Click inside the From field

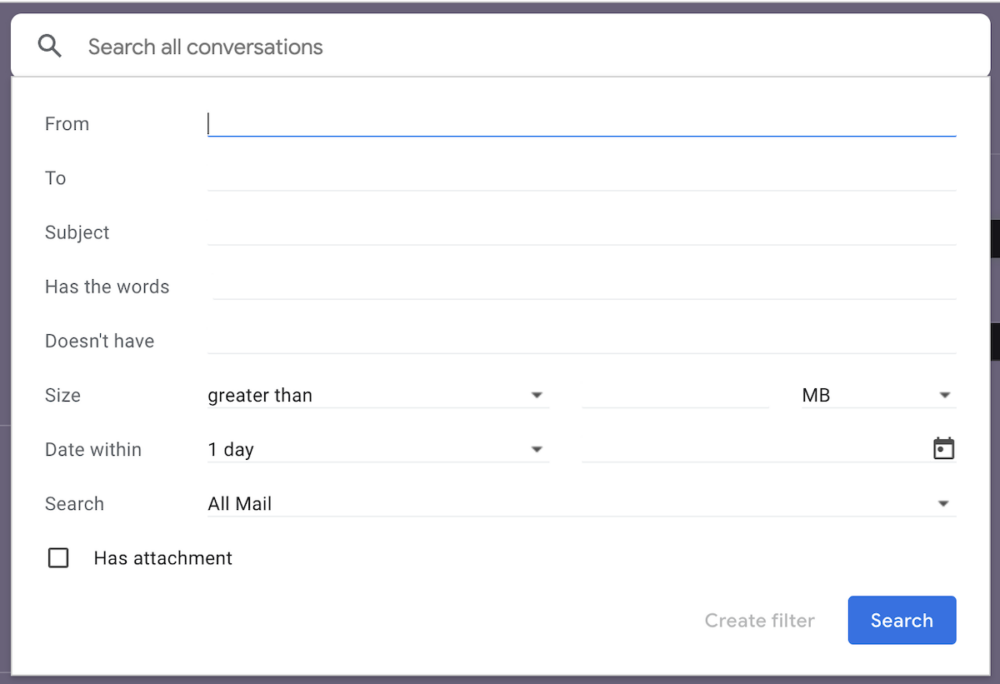point(580,122)
